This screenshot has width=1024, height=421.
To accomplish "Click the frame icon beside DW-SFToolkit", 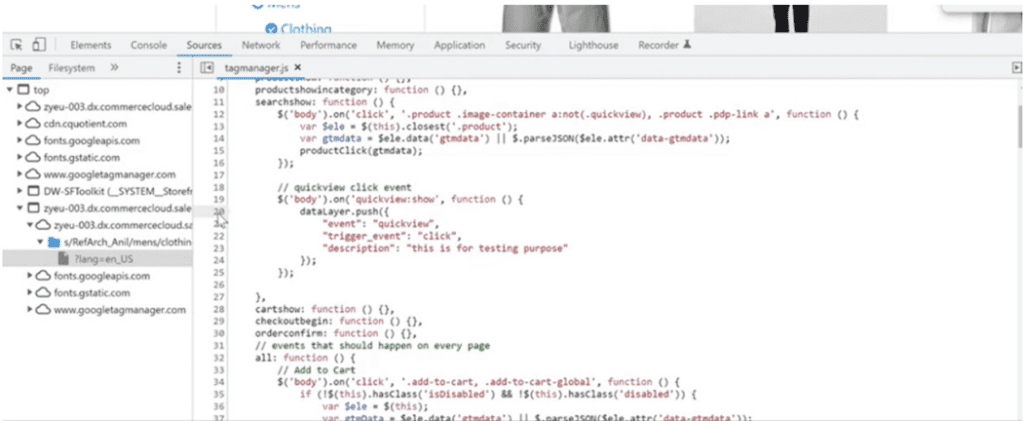I will 32,191.
